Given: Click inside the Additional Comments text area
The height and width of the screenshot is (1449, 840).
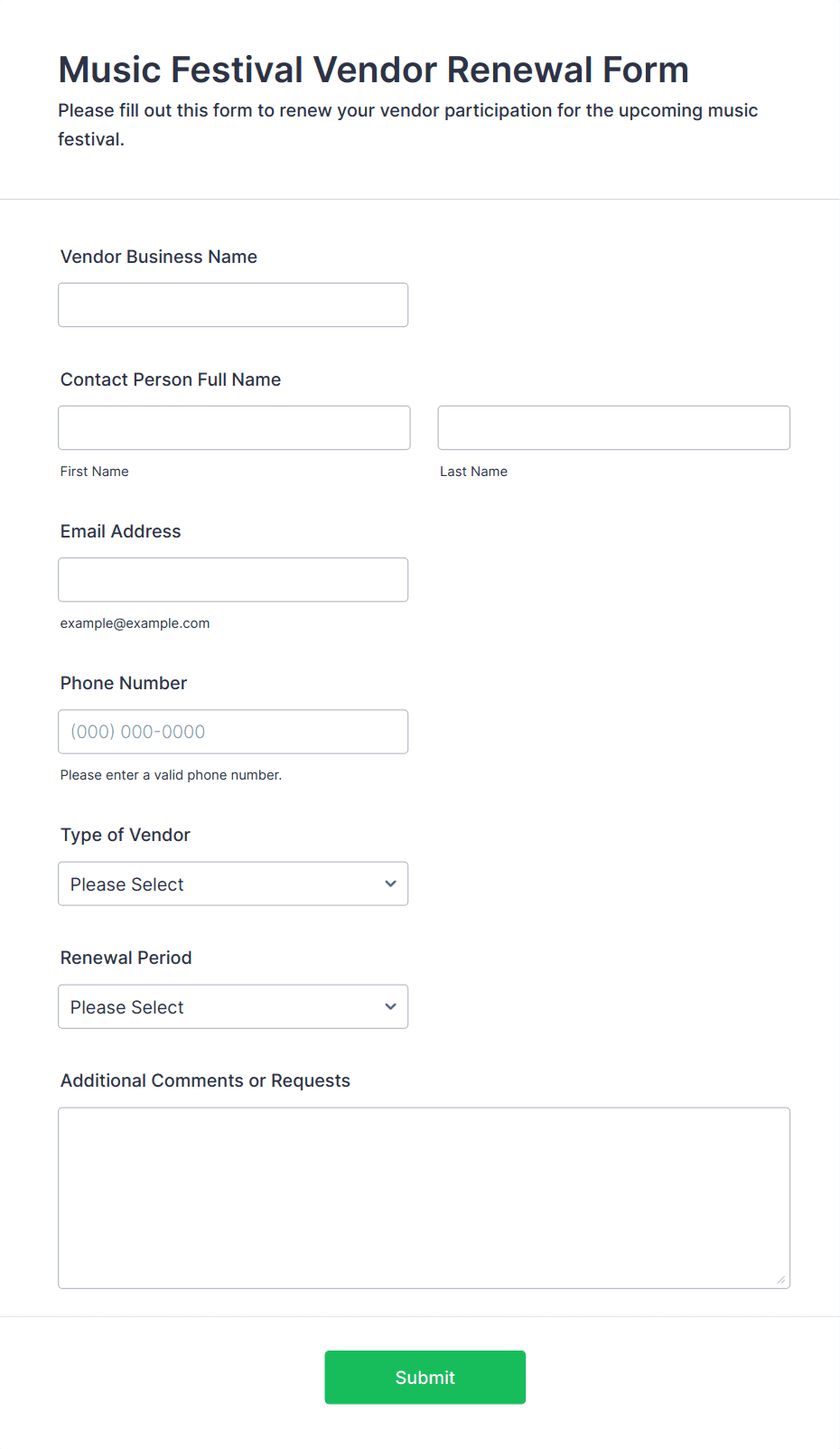Looking at the screenshot, I should click(x=424, y=1198).
